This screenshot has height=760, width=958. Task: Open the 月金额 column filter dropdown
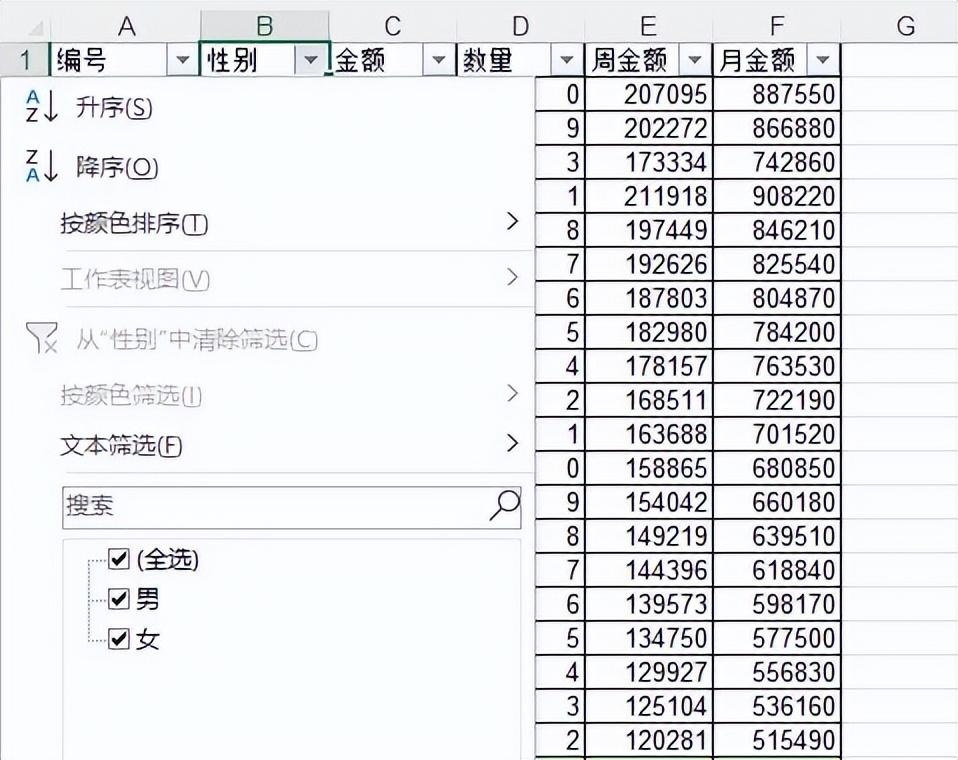point(823,60)
